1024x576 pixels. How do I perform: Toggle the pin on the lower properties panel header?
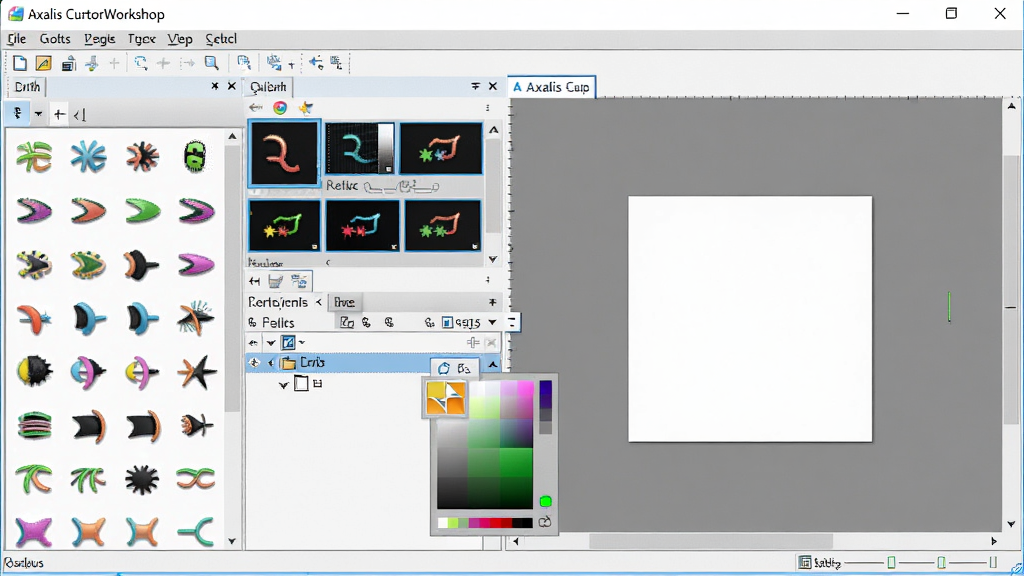click(492, 302)
